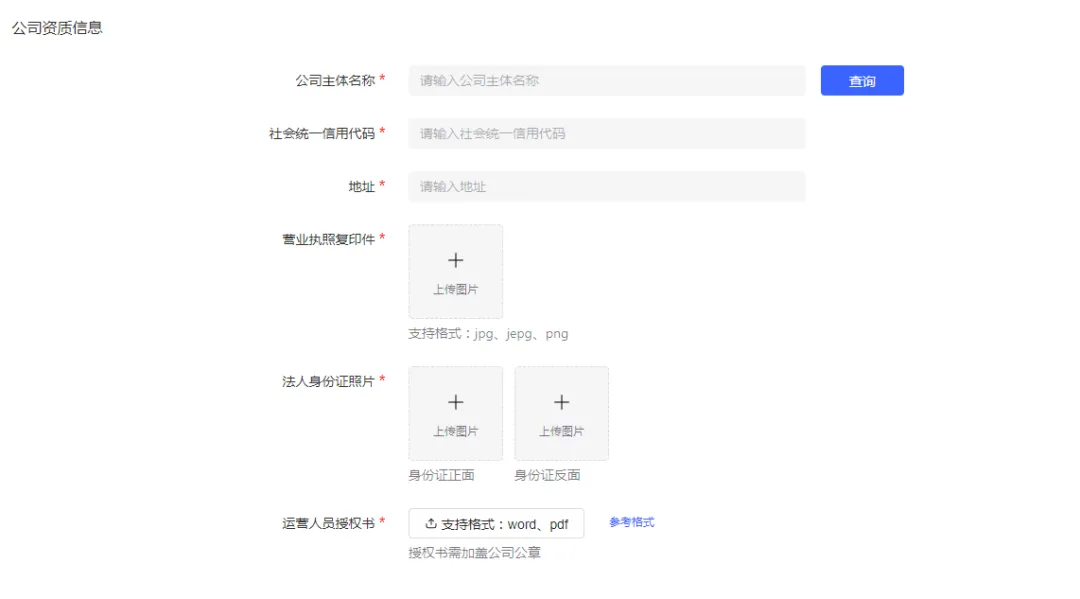Viewport: 1080px width, 599px height.
Task: Select the 社会统一信用代码 label text
Action: click(x=321, y=134)
